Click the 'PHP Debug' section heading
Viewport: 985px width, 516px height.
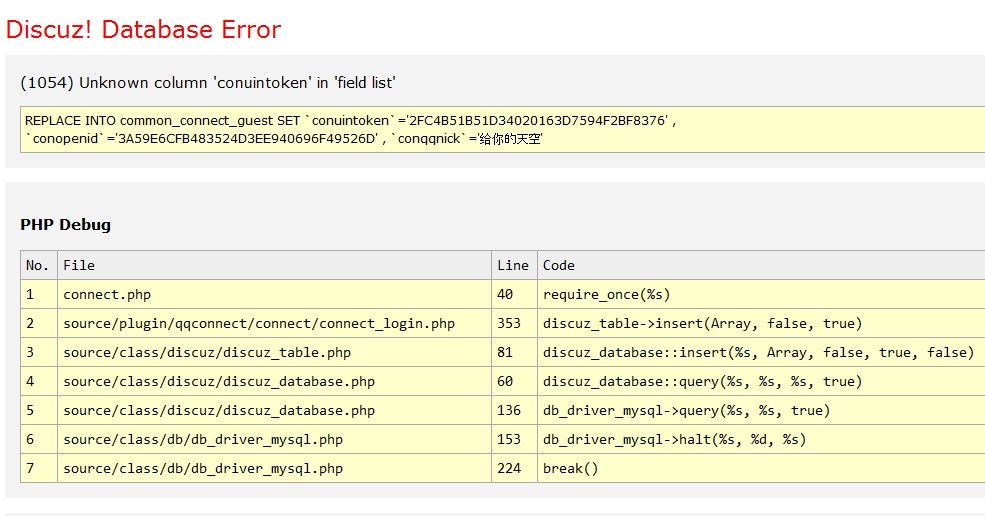(65, 225)
